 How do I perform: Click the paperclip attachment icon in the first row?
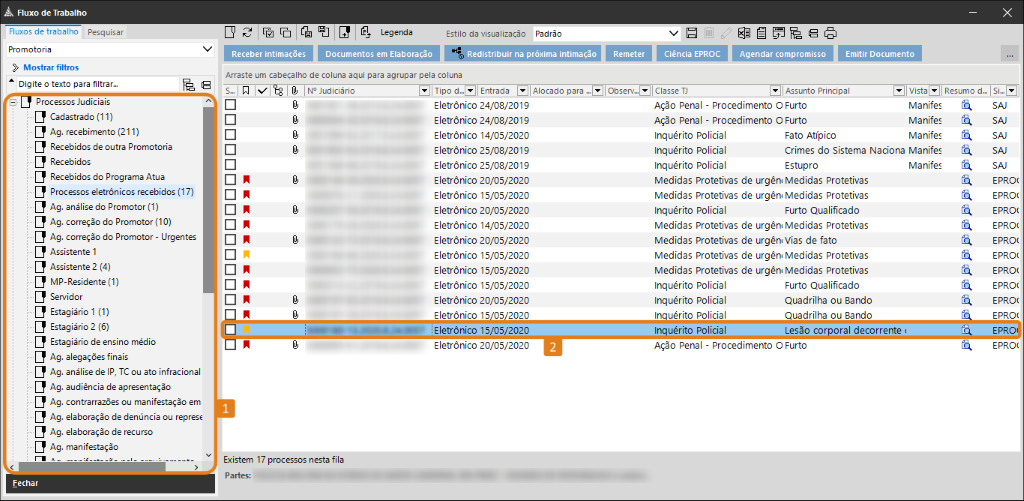coord(295,105)
